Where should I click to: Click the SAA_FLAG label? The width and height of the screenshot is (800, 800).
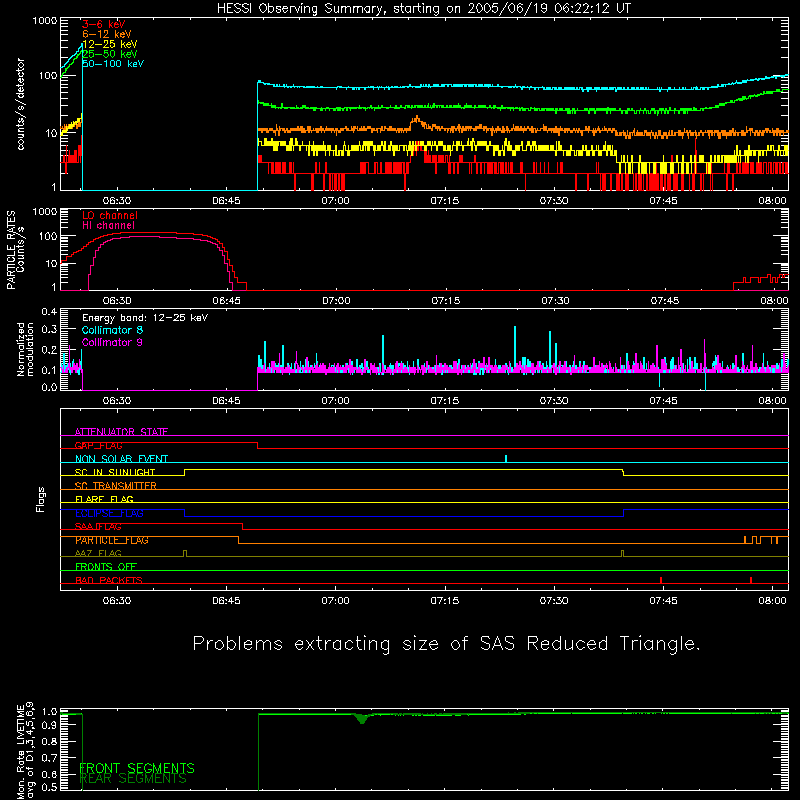(98, 527)
